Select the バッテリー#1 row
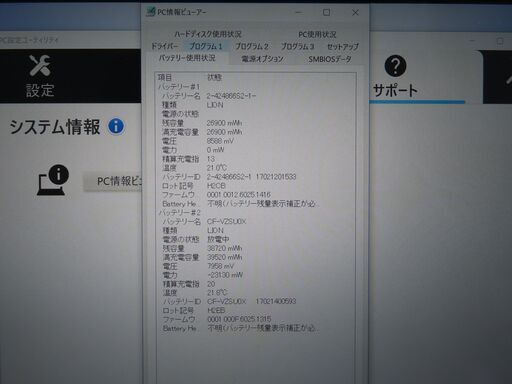Screen dimensions: 512x384 [179, 87]
